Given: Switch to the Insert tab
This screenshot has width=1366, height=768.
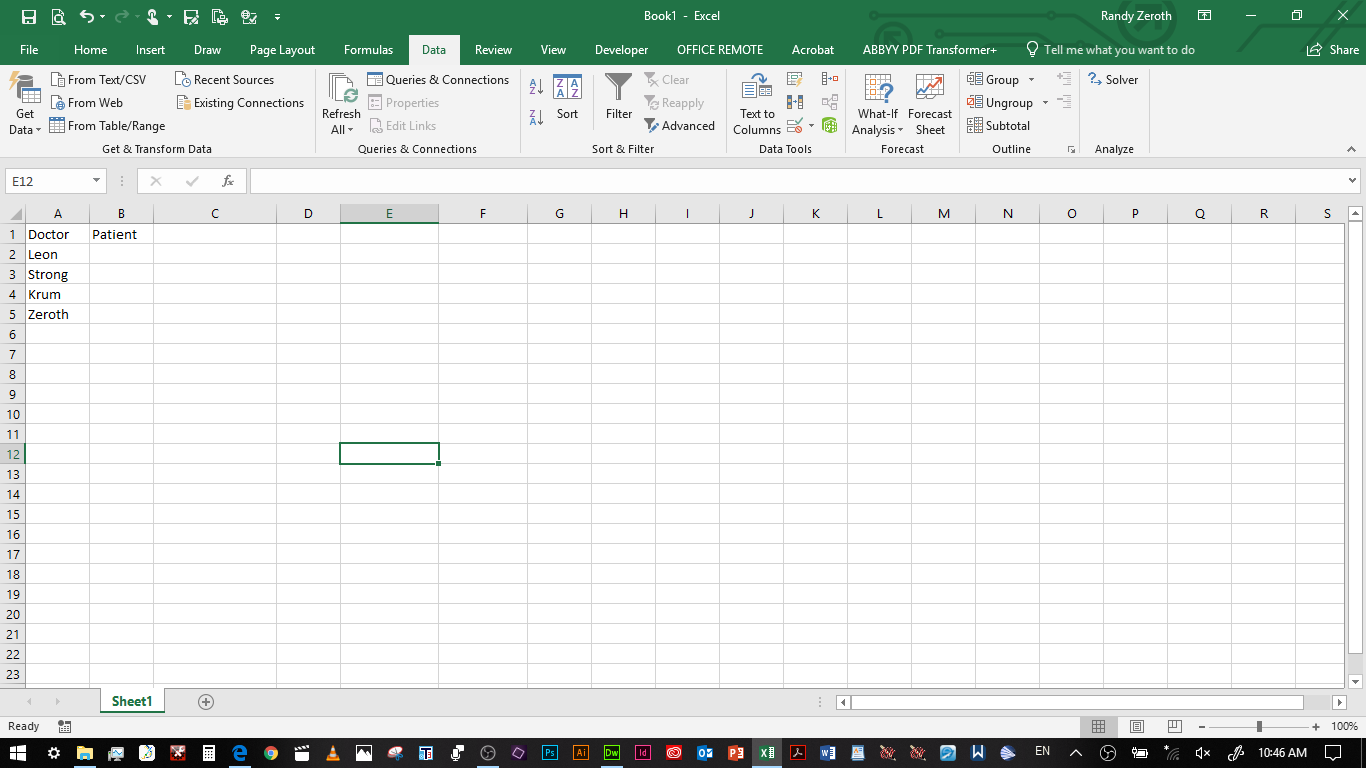Looking at the screenshot, I should point(151,50).
